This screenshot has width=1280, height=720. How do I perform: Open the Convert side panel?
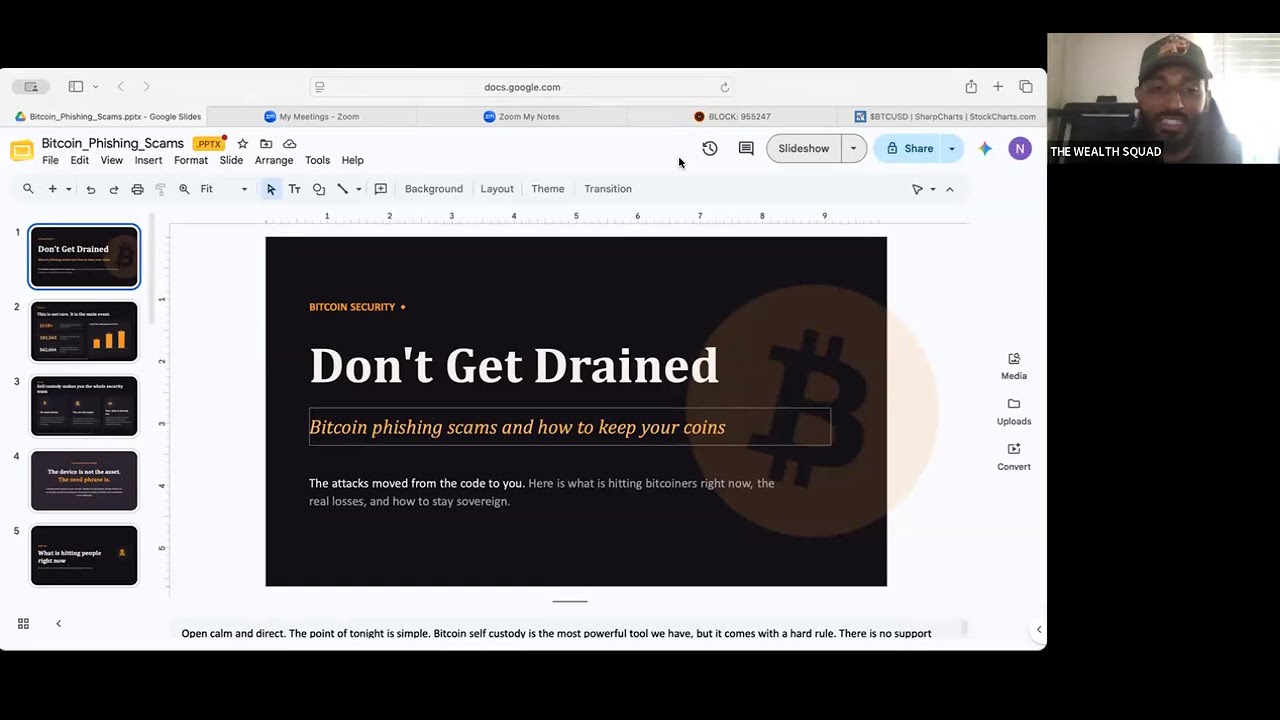1014,456
